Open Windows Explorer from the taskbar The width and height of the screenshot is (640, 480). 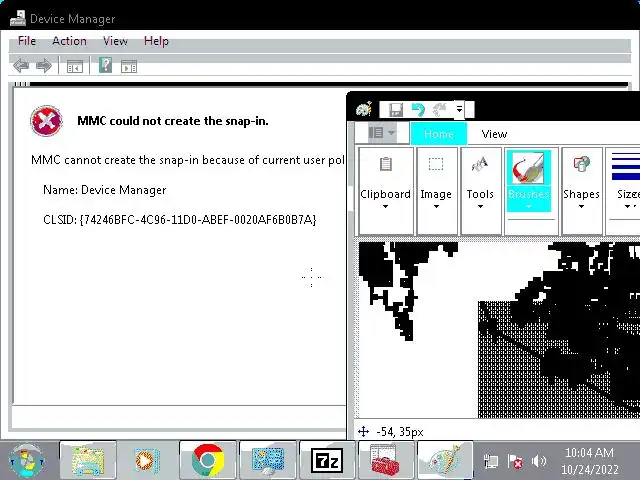[x=88, y=461]
